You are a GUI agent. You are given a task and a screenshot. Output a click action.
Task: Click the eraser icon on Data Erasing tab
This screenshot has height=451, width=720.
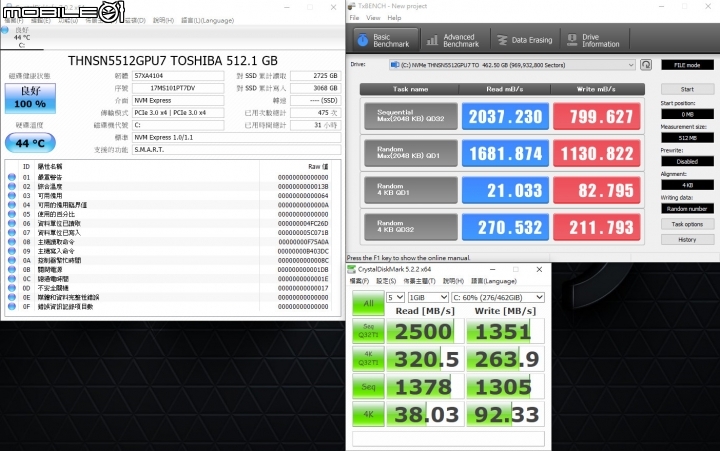click(x=502, y=40)
